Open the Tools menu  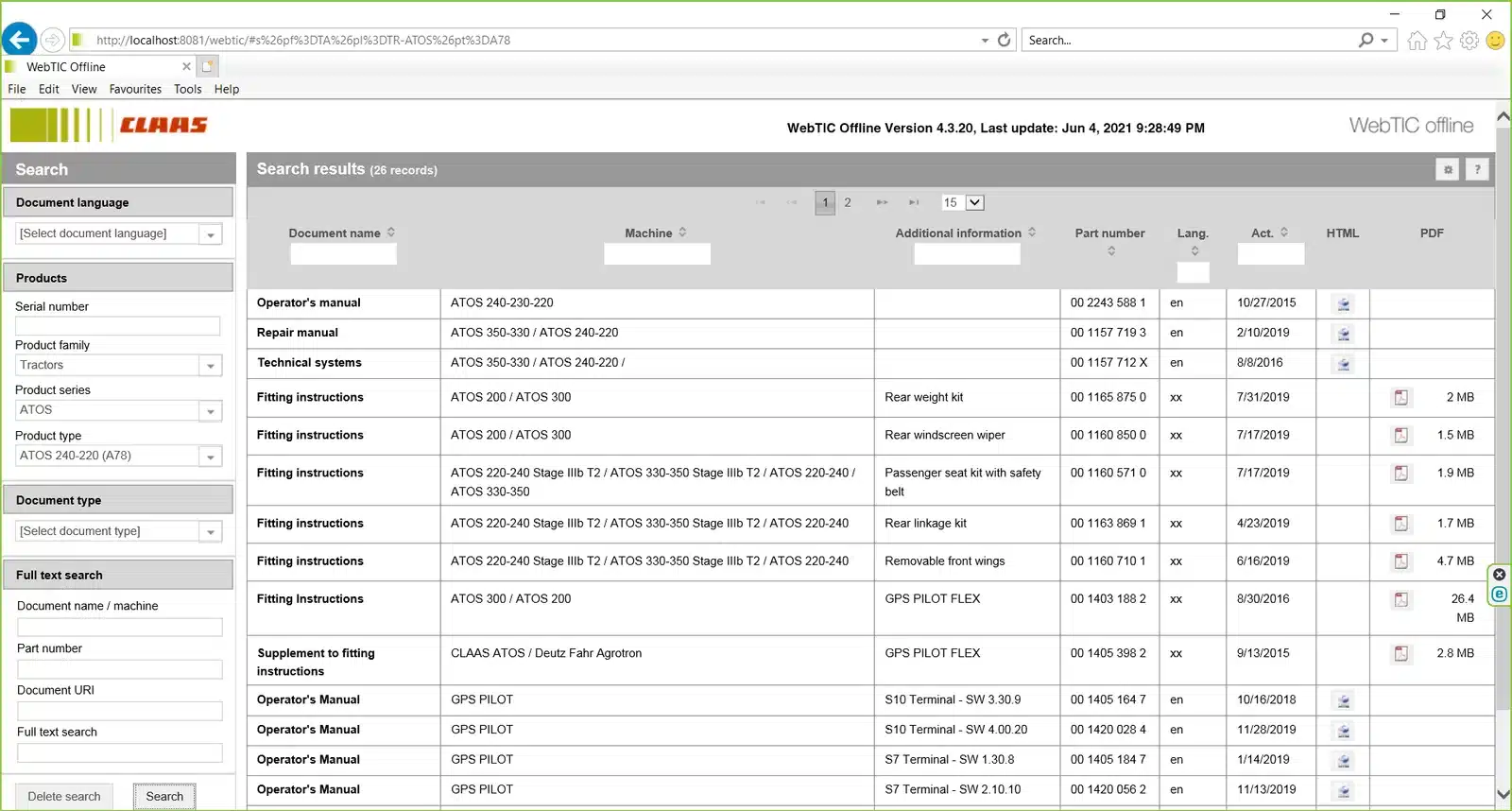[187, 89]
